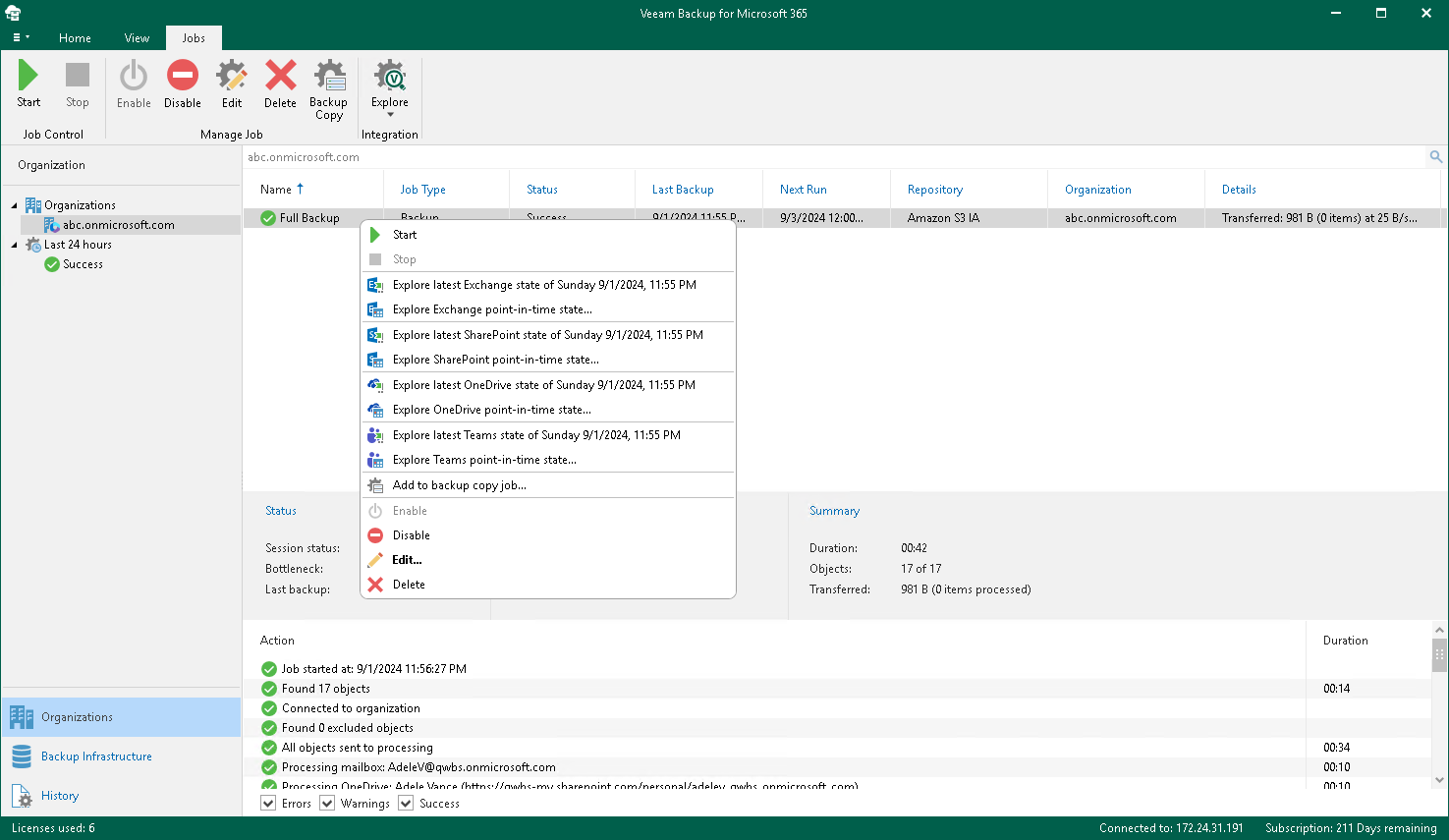Click the Duration column header in log
The height and width of the screenshot is (840, 1449).
point(1346,641)
